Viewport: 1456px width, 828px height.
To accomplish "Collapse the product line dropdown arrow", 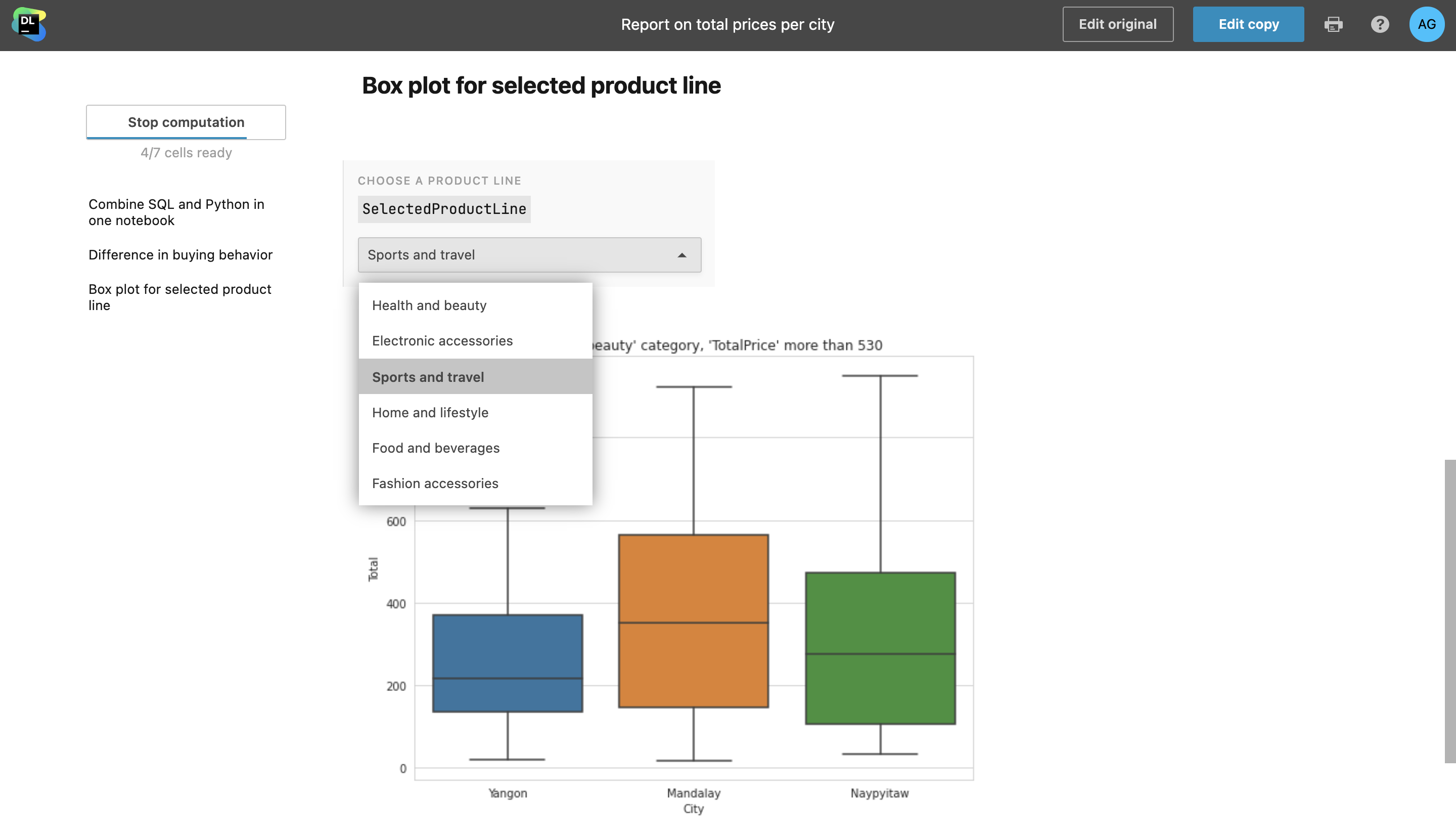I will [x=682, y=255].
